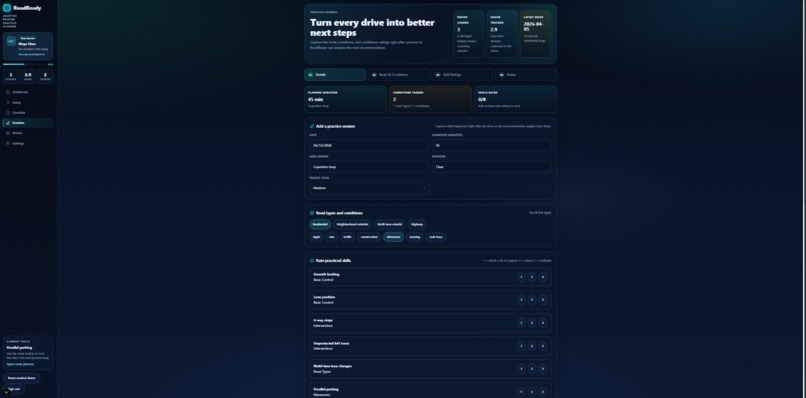Open the Traffic Level dropdown
Screen dimensions: 806x398
369,188
